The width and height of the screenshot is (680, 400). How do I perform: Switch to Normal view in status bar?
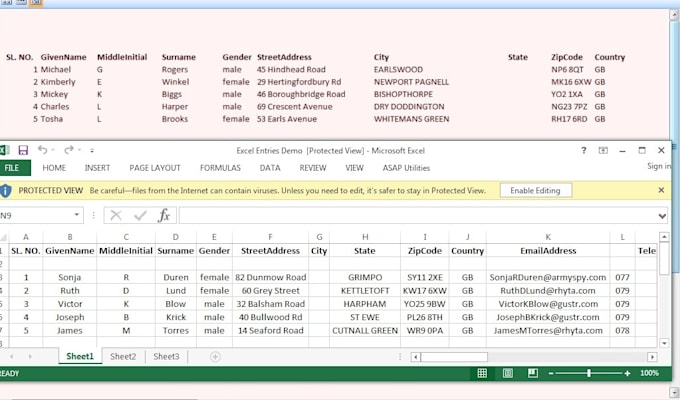[482, 373]
